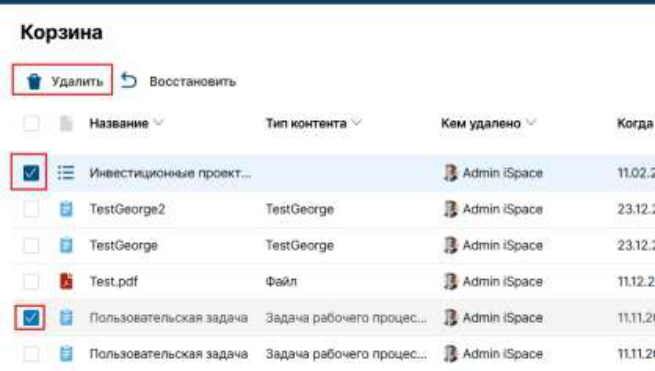Click the 11.12 date of Test.pdf

[636, 282]
